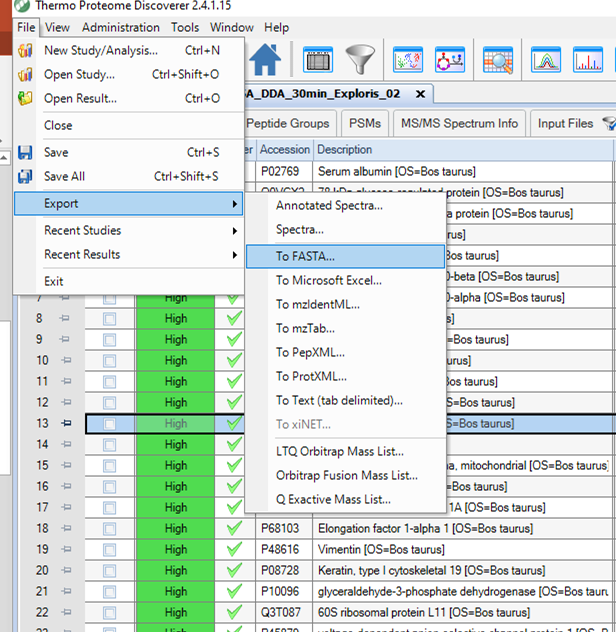Click the filter icon beside Input Files
The image size is (616, 632).
609,123
